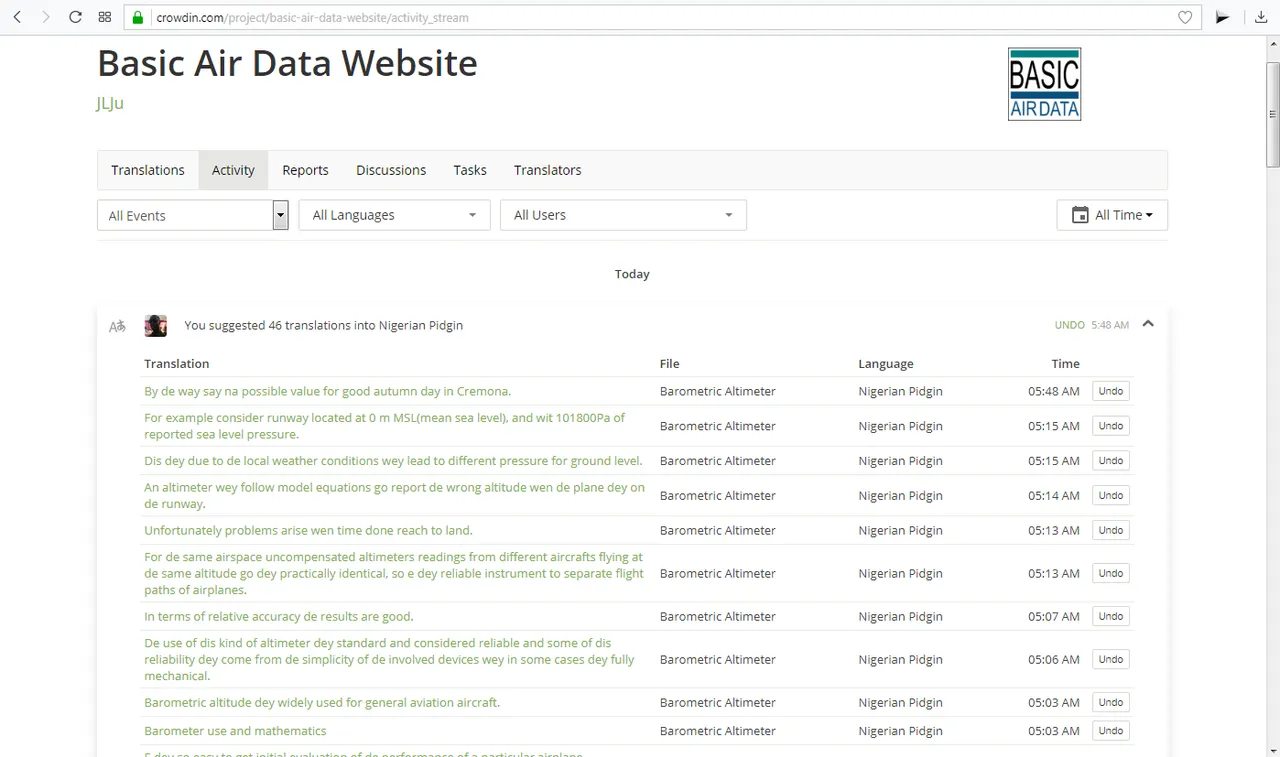Image resolution: width=1280 pixels, height=757 pixels.
Task: Open 'By de way say na possible value' translation
Action: (x=327, y=391)
